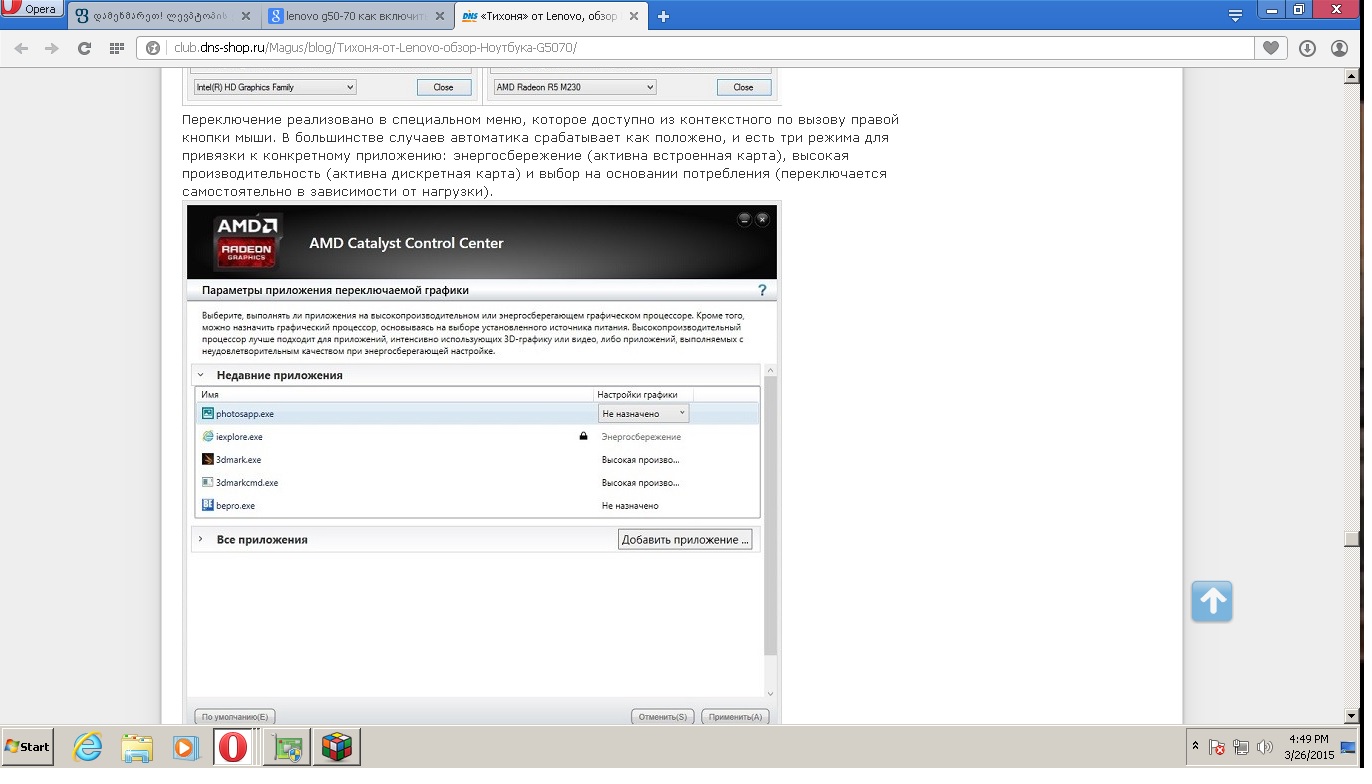Click Close beside Intel HD Graphics dropdown
1372x784 pixels.
443,87
